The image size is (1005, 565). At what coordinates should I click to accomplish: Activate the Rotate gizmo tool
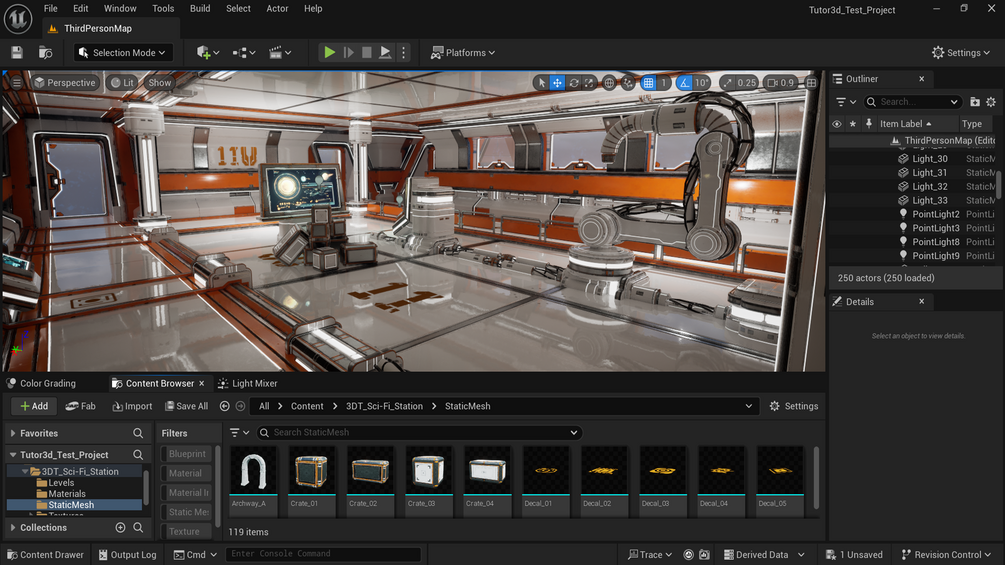574,83
